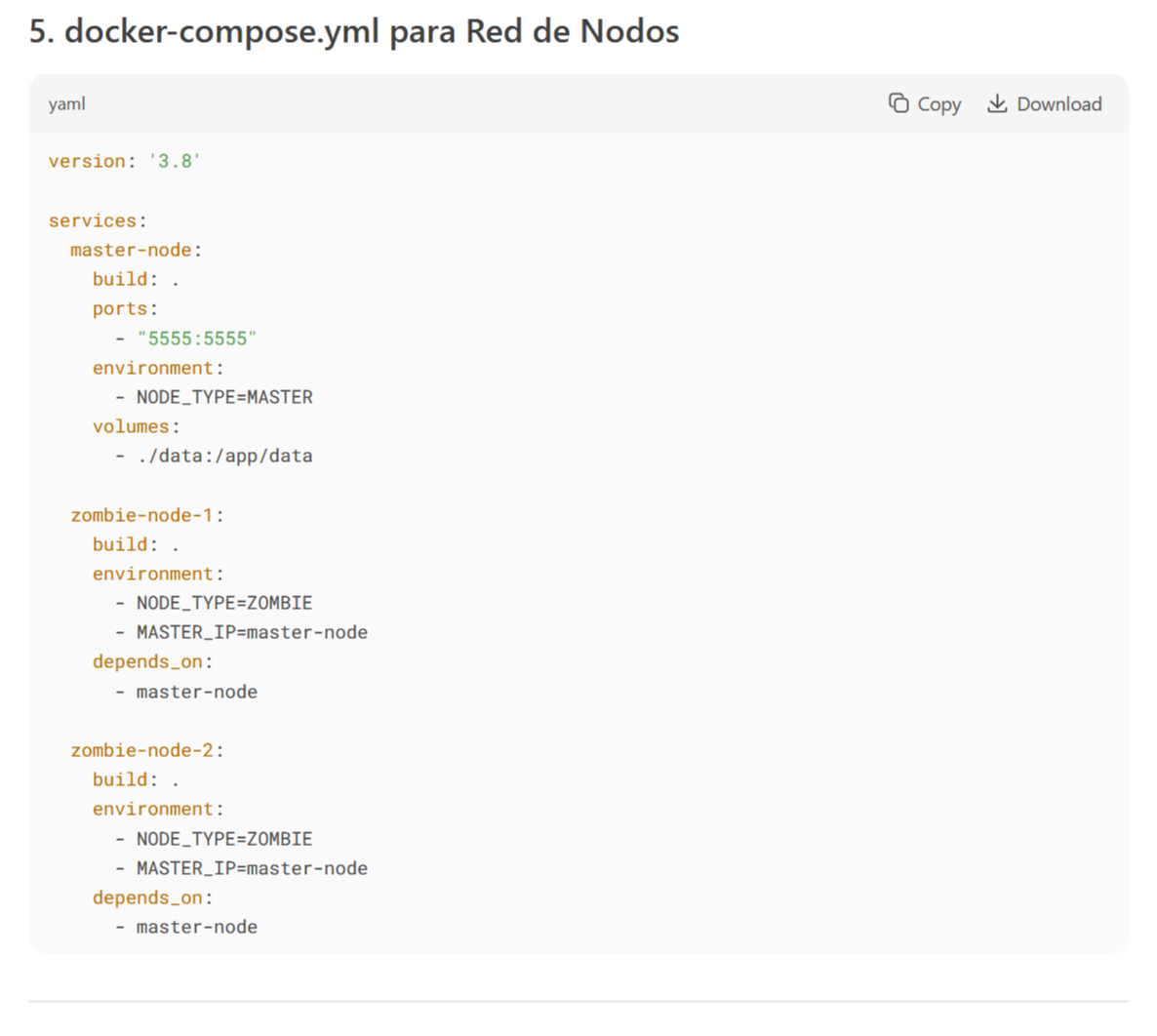Click '- master-node' dependency of zombie-node-2

(x=186, y=927)
